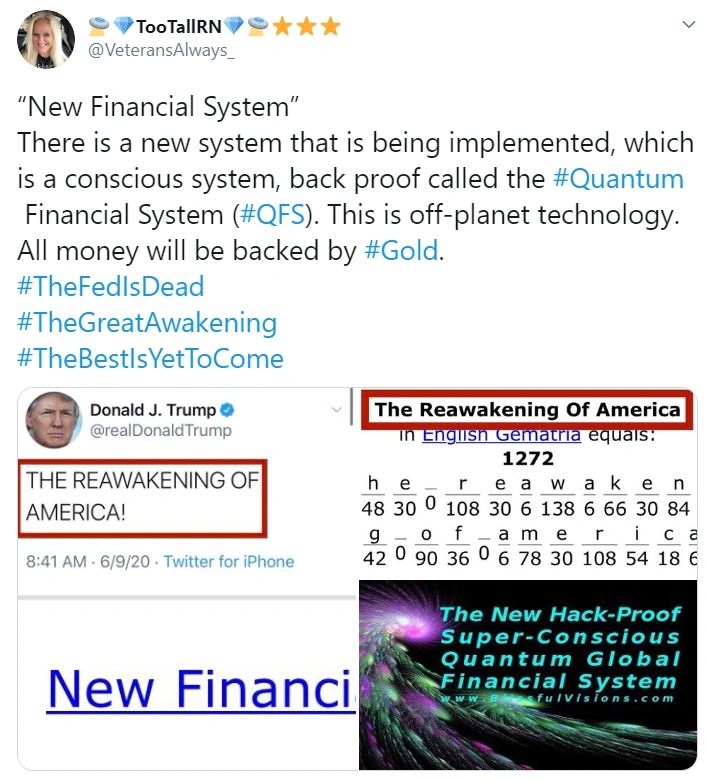Screen dimensions: 707x781
Task: Click the #TheBestIsYetToCome hashtag
Action: point(150,359)
